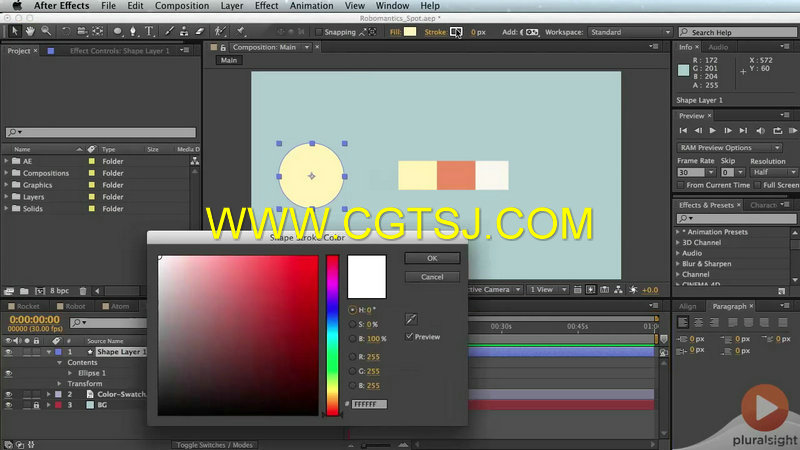Select the Zoom magnifier tool
This screenshot has width=800, height=450.
pyautogui.click(x=46, y=31)
